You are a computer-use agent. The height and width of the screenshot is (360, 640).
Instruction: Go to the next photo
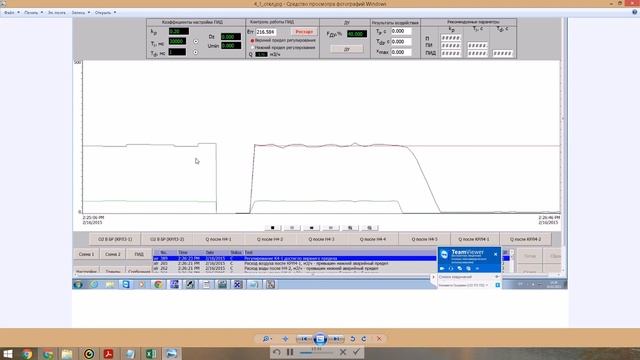(x=336, y=339)
